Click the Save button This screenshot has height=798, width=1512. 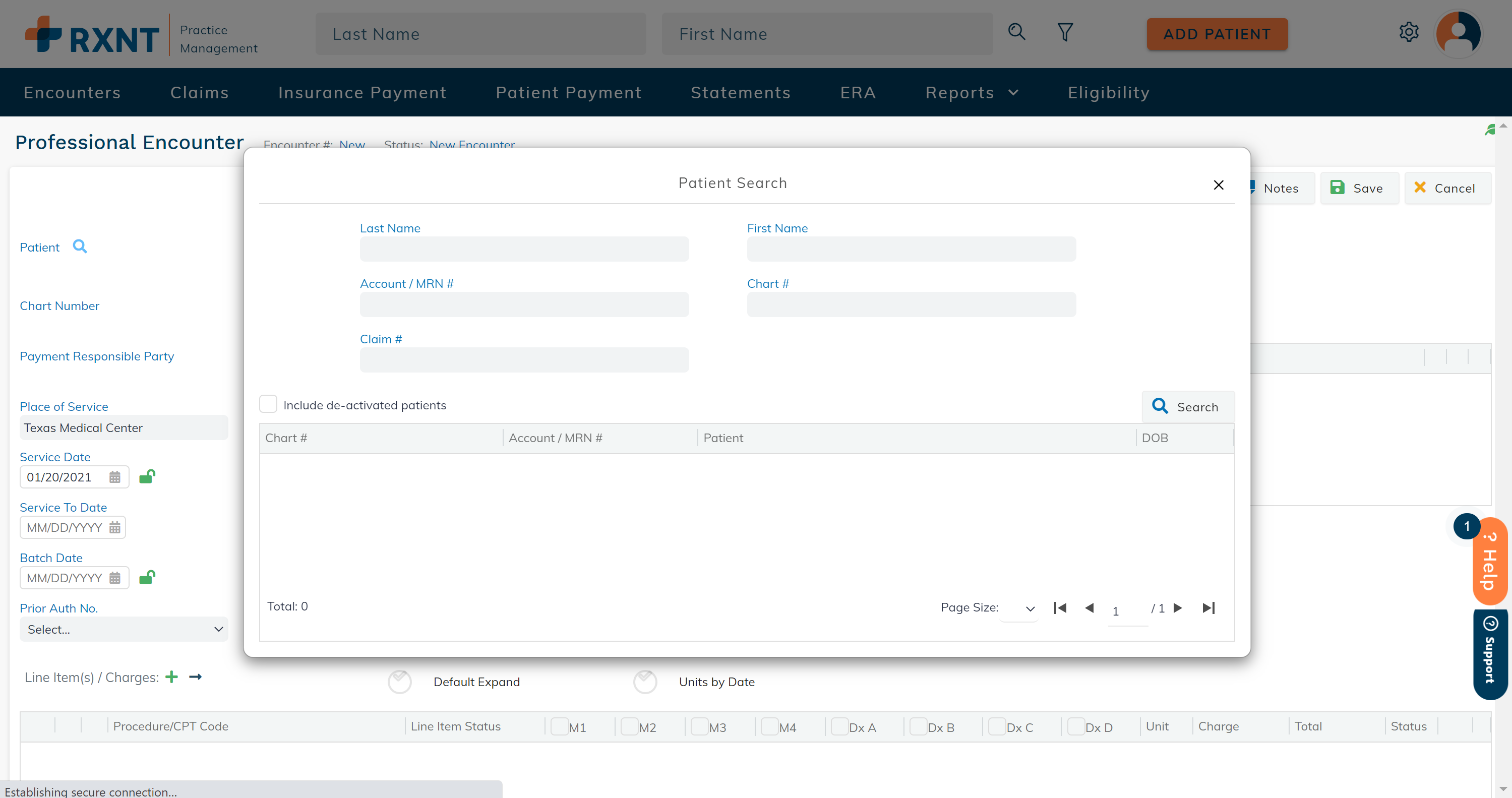[x=1359, y=189]
